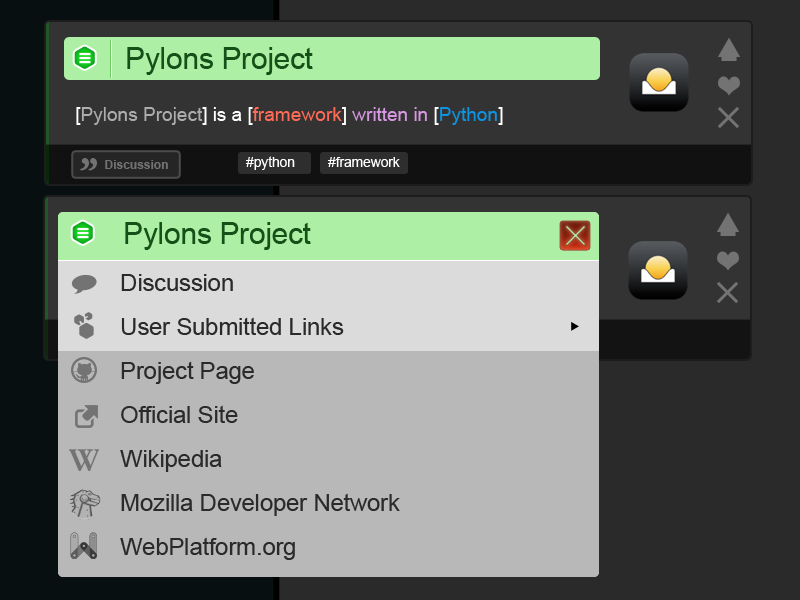This screenshot has width=800, height=600.
Task: Click the green hexagon icon in top card title
Action: 85,58
